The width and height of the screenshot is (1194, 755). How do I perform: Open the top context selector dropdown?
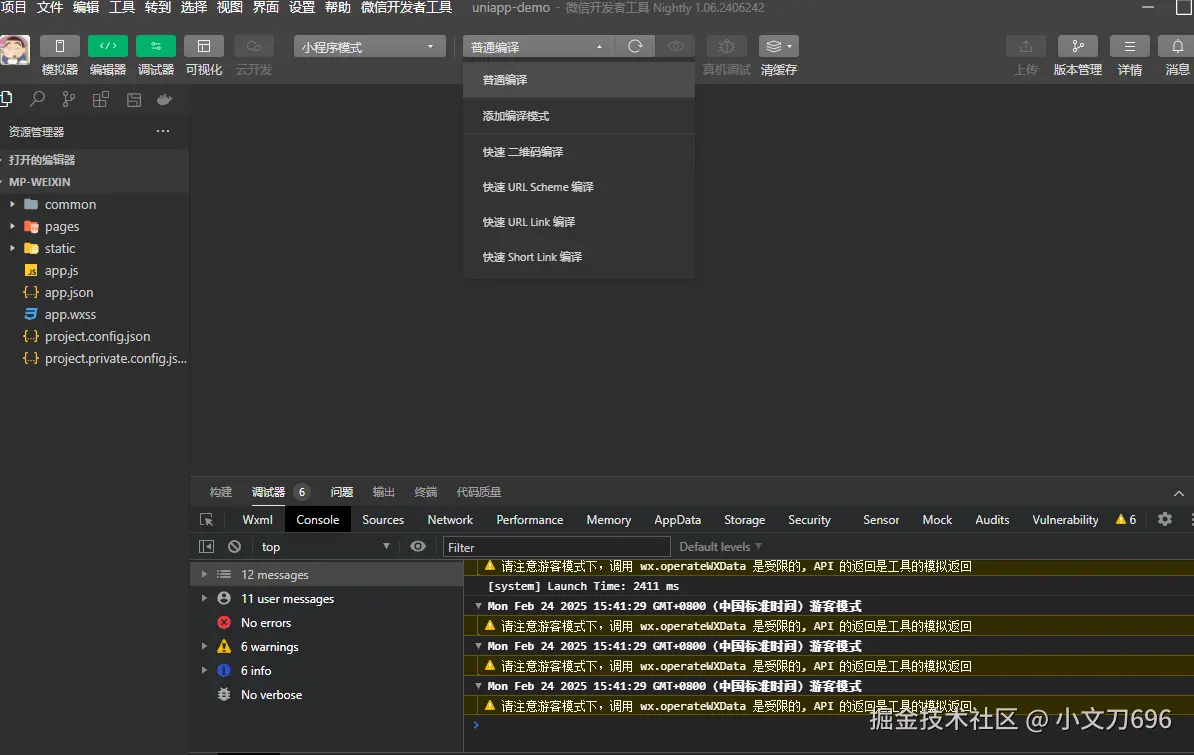click(x=325, y=546)
